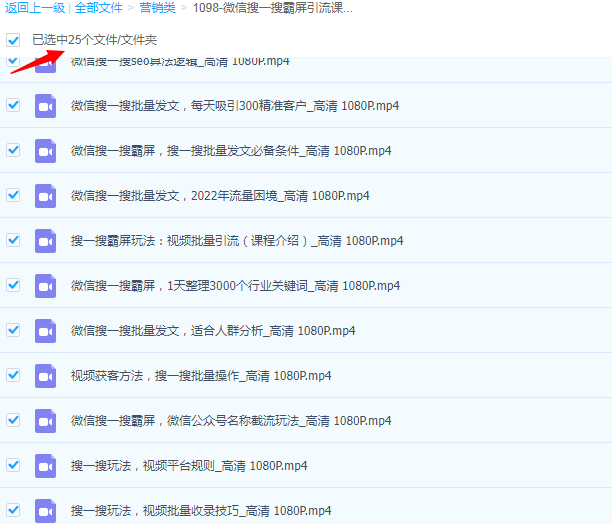Open file 搜一搜玩法，视频批量收录技巧_高清 1080P.mp4
The width and height of the screenshot is (612, 524).
pos(201,511)
